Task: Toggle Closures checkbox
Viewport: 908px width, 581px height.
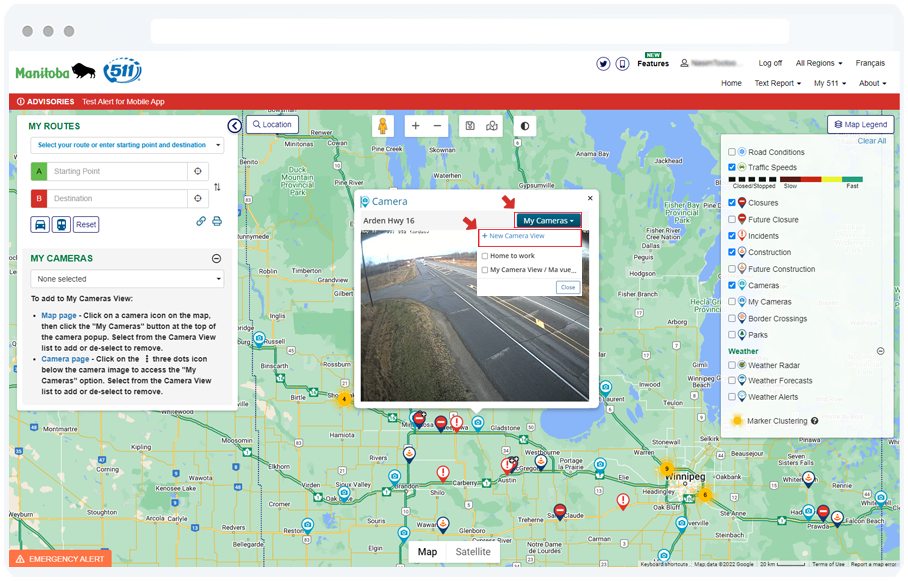Action: pos(732,203)
